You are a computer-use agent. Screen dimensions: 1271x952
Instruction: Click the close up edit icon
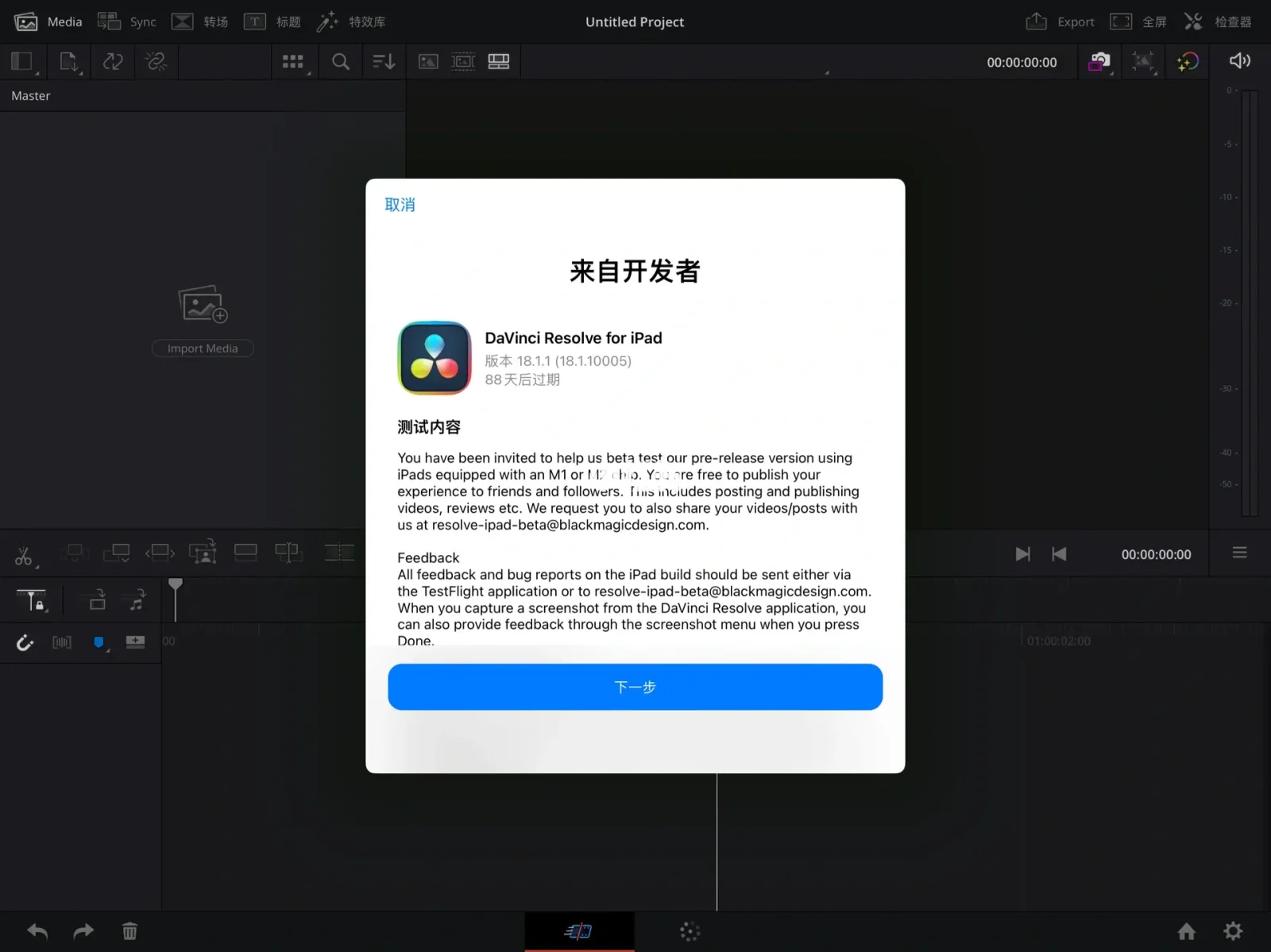[203, 552]
